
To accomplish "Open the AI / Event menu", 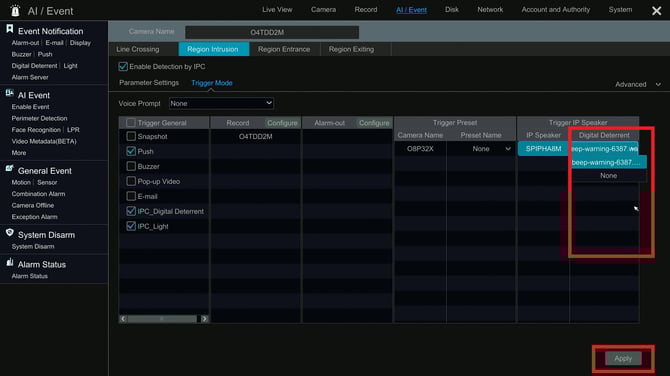I will click(411, 10).
